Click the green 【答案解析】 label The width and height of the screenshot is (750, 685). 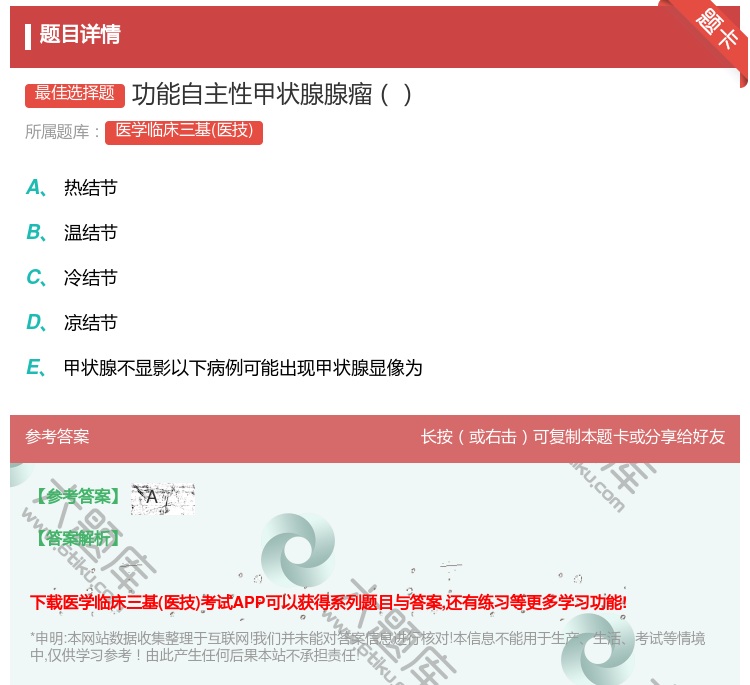pyautogui.click(x=78, y=538)
